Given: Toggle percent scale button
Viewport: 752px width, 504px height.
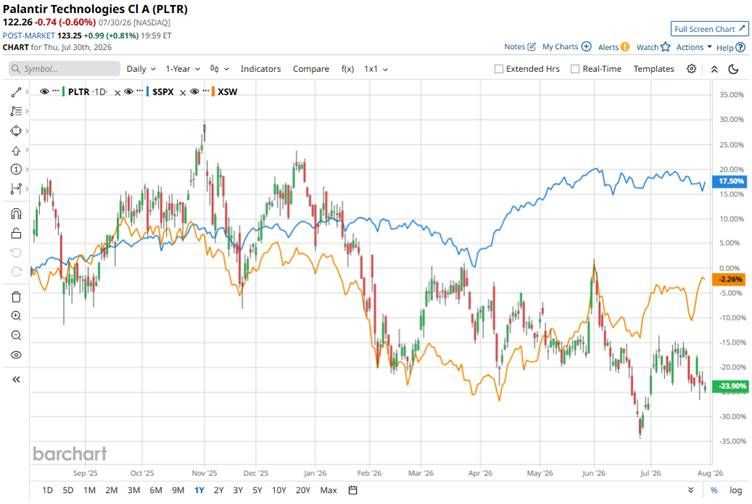Looking at the screenshot, I should coord(714,490).
